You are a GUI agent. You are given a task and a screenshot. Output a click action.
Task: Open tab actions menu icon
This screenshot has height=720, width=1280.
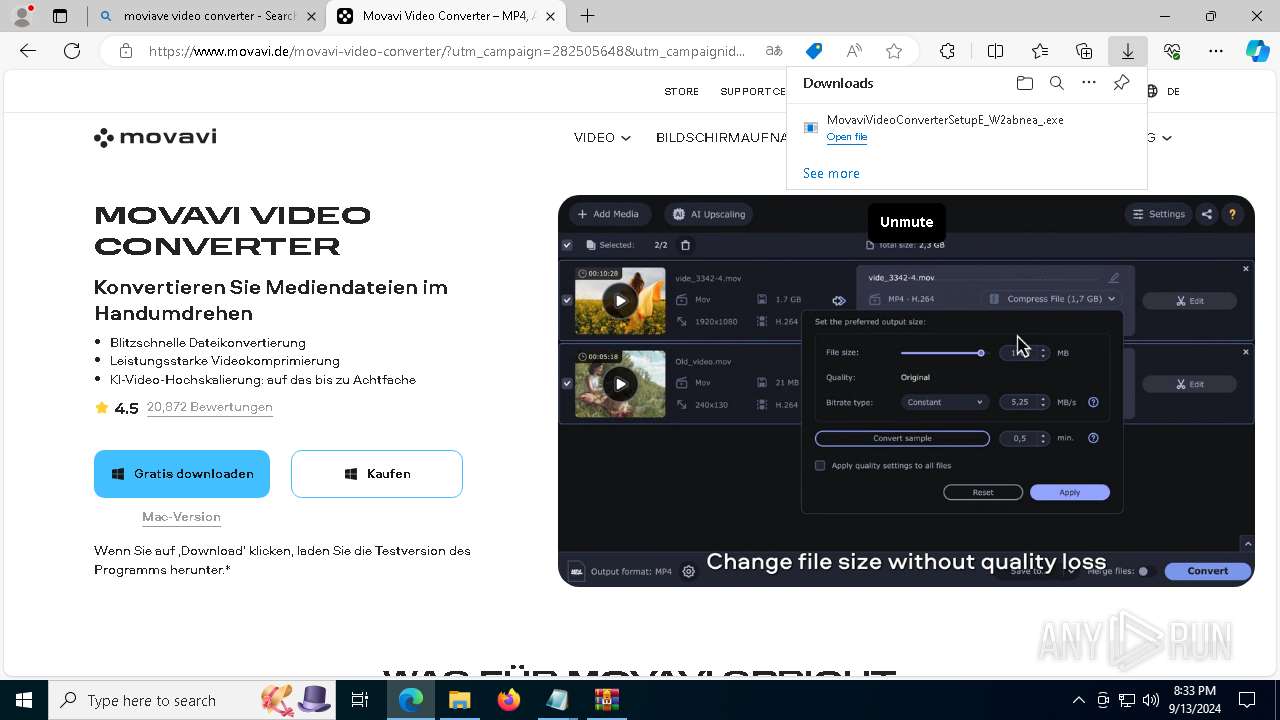(x=60, y=16)
